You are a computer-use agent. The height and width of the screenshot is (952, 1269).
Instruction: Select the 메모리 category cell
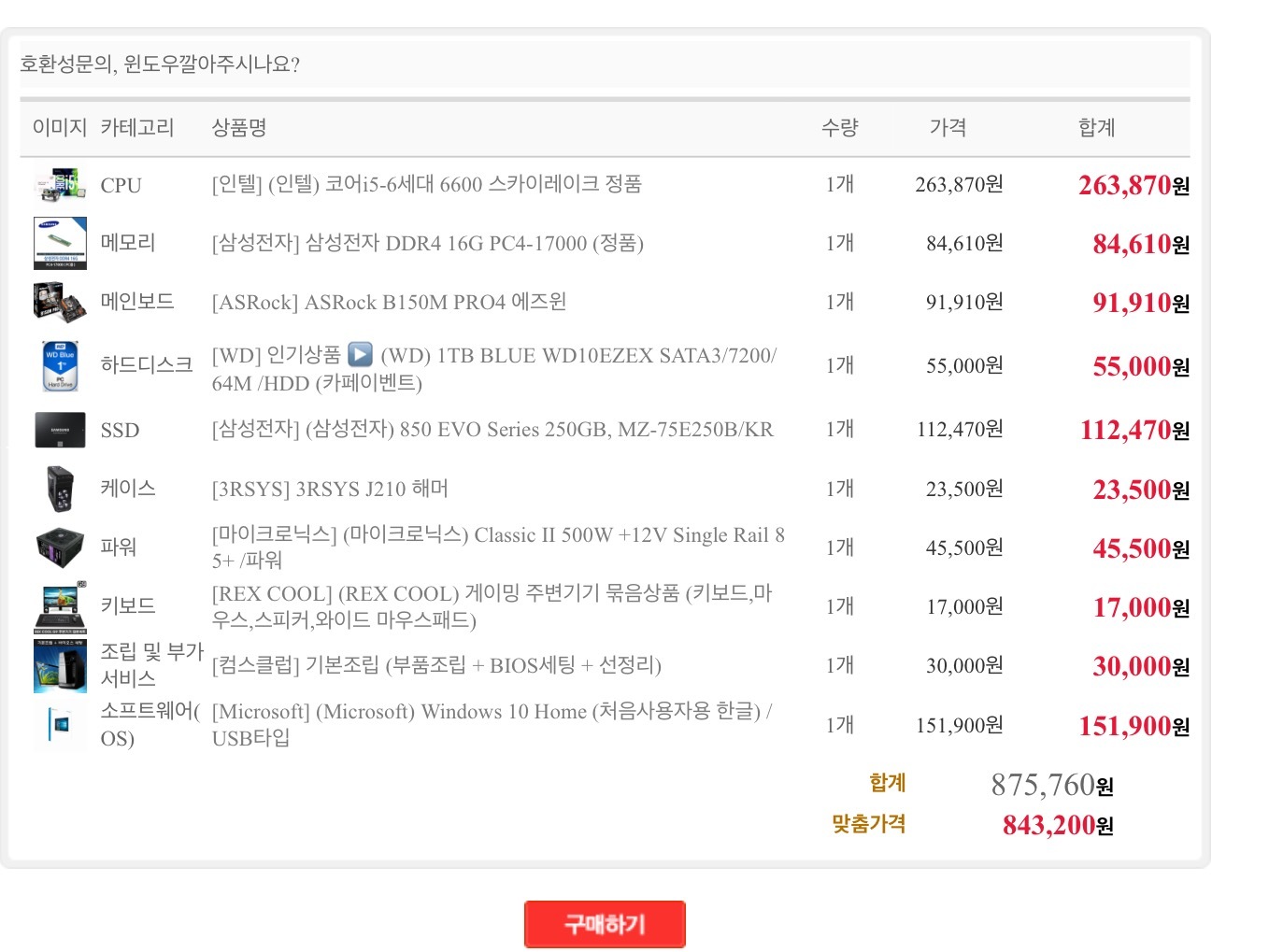point(128,243)
